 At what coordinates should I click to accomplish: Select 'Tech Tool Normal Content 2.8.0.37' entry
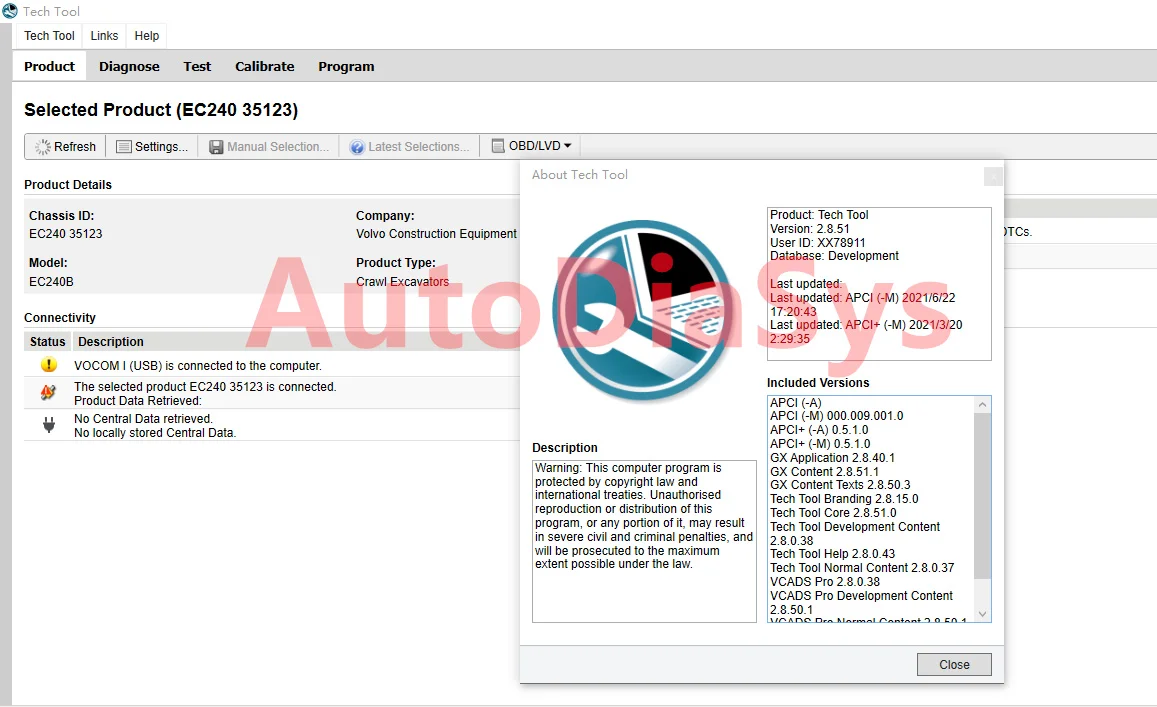coord(862,568)
